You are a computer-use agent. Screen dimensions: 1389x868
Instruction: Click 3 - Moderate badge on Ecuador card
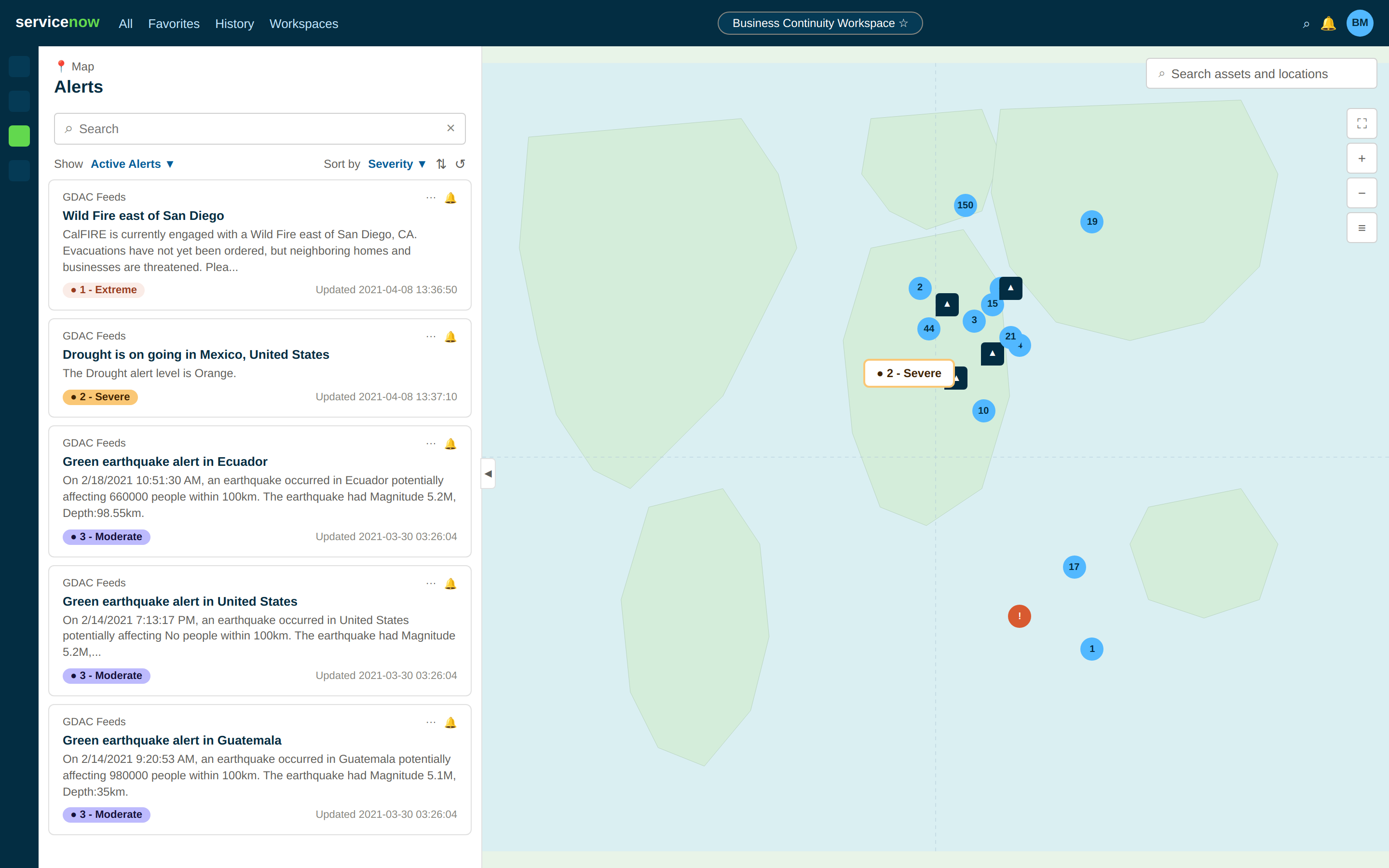coord(106,537)
